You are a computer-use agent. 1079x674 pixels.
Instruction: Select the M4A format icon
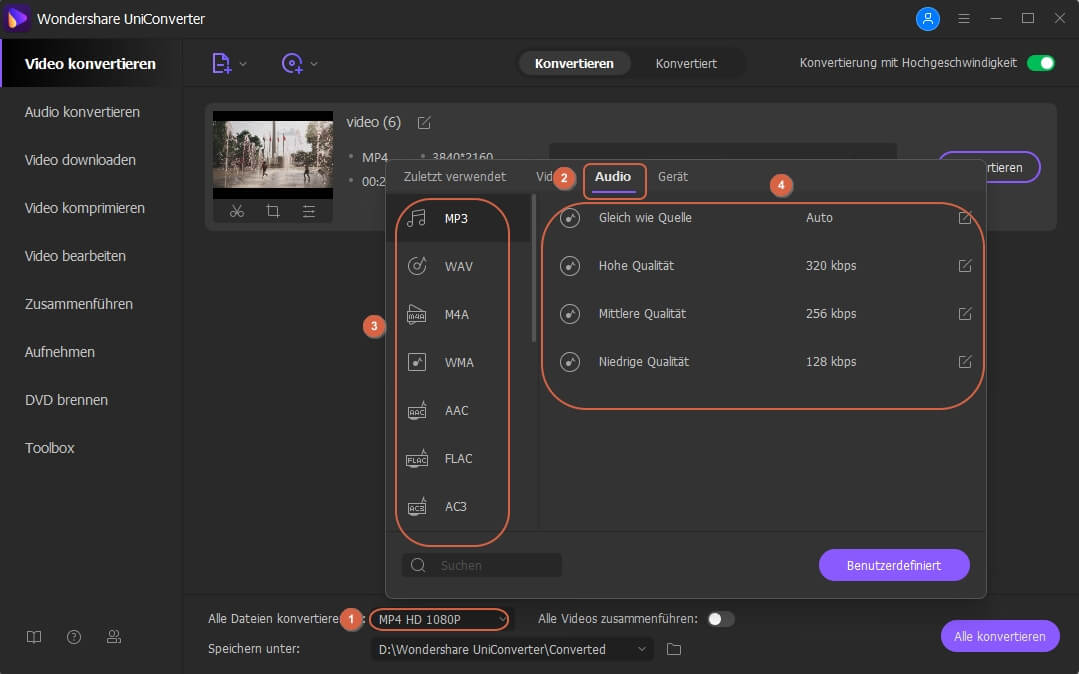click(416, 315)
